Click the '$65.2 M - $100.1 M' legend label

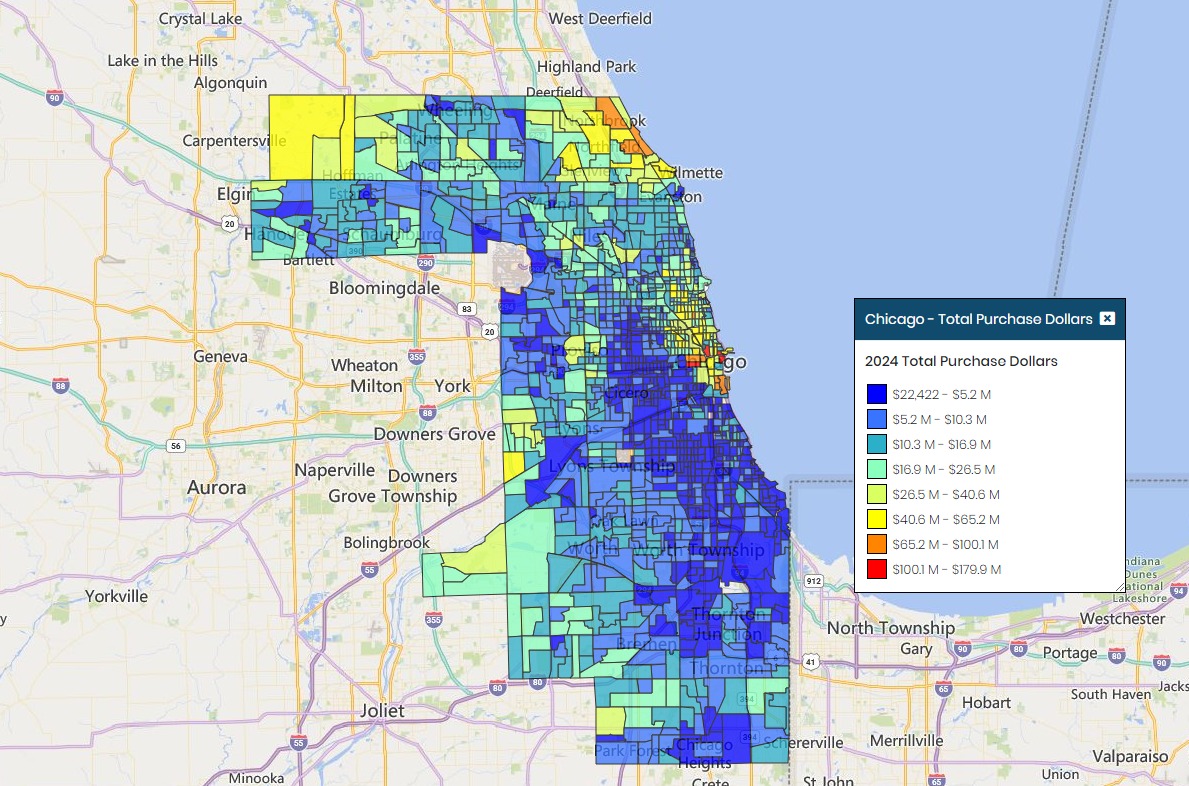coord(945,545)
